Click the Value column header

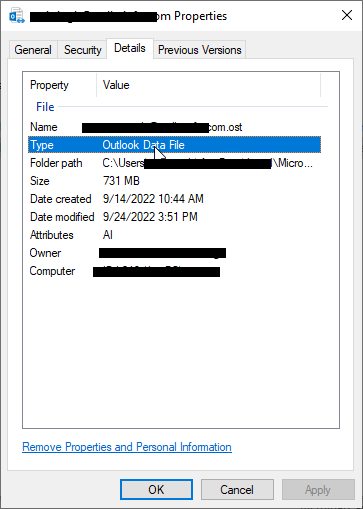tap(209, 85)
